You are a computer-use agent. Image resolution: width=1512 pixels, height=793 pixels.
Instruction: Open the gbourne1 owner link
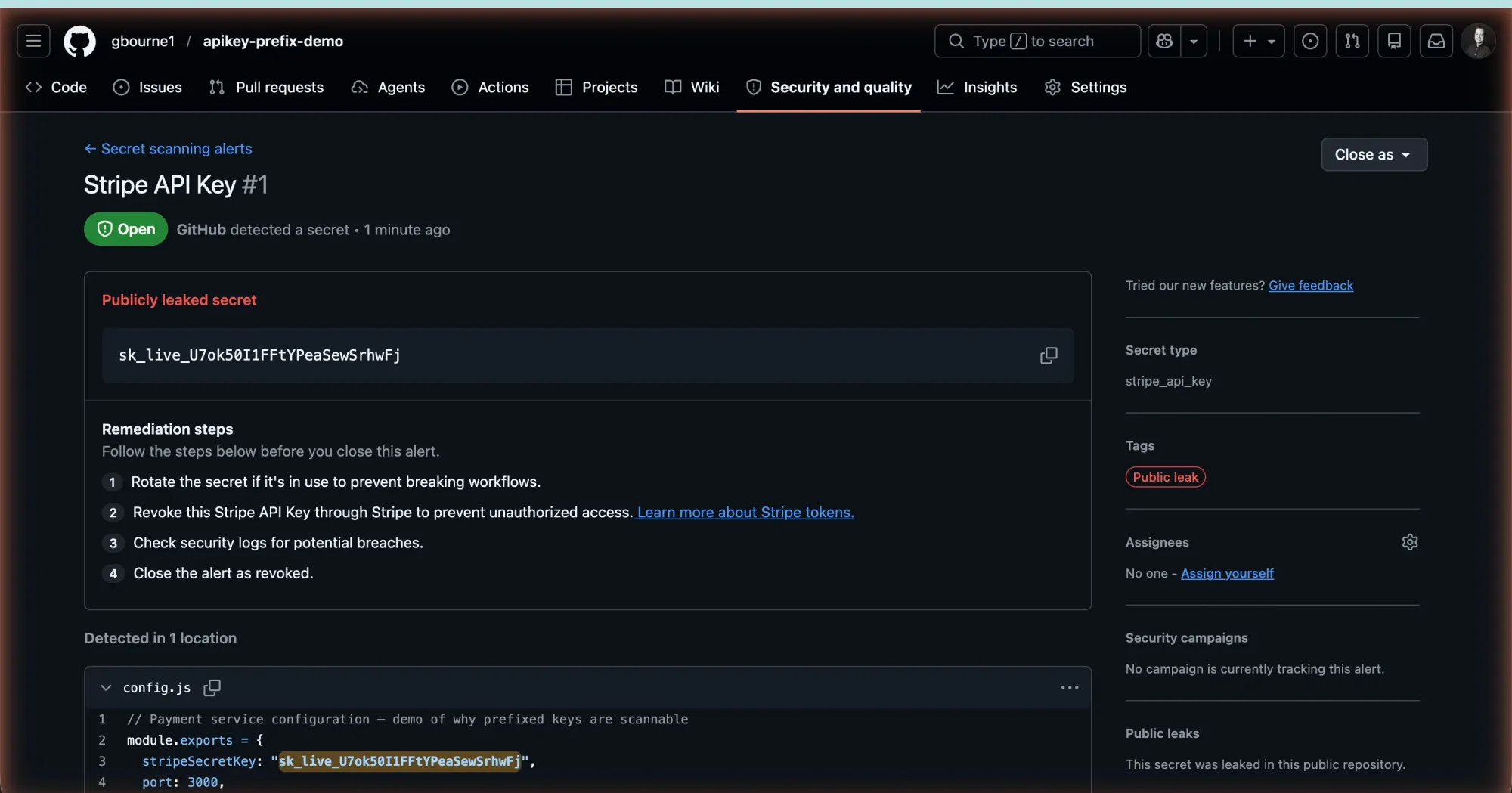[x=143, y=41]
